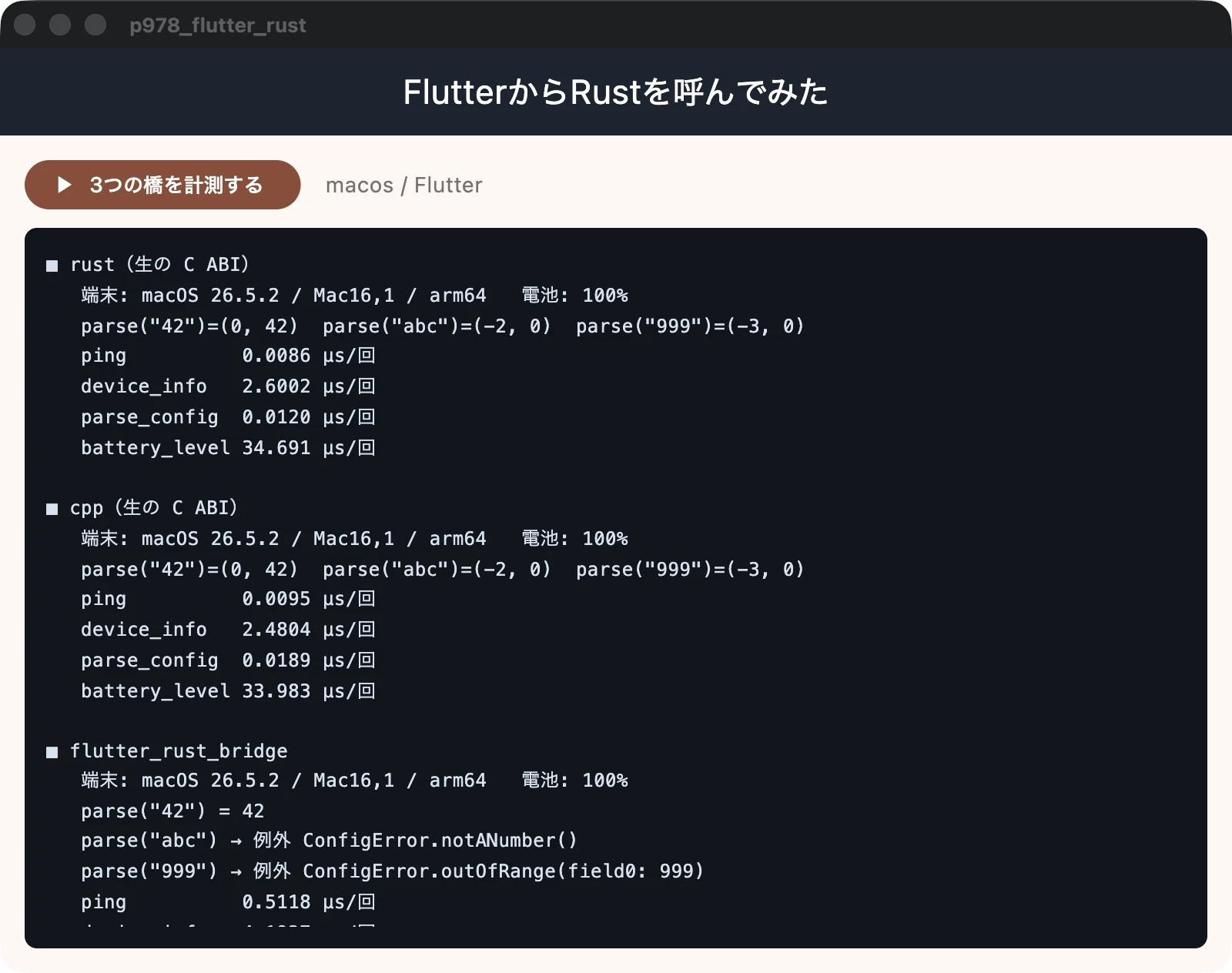Click the play triangle icon in the measure button
The image size is (1232, 973).
pyautogui.click(x=65, y=185)
